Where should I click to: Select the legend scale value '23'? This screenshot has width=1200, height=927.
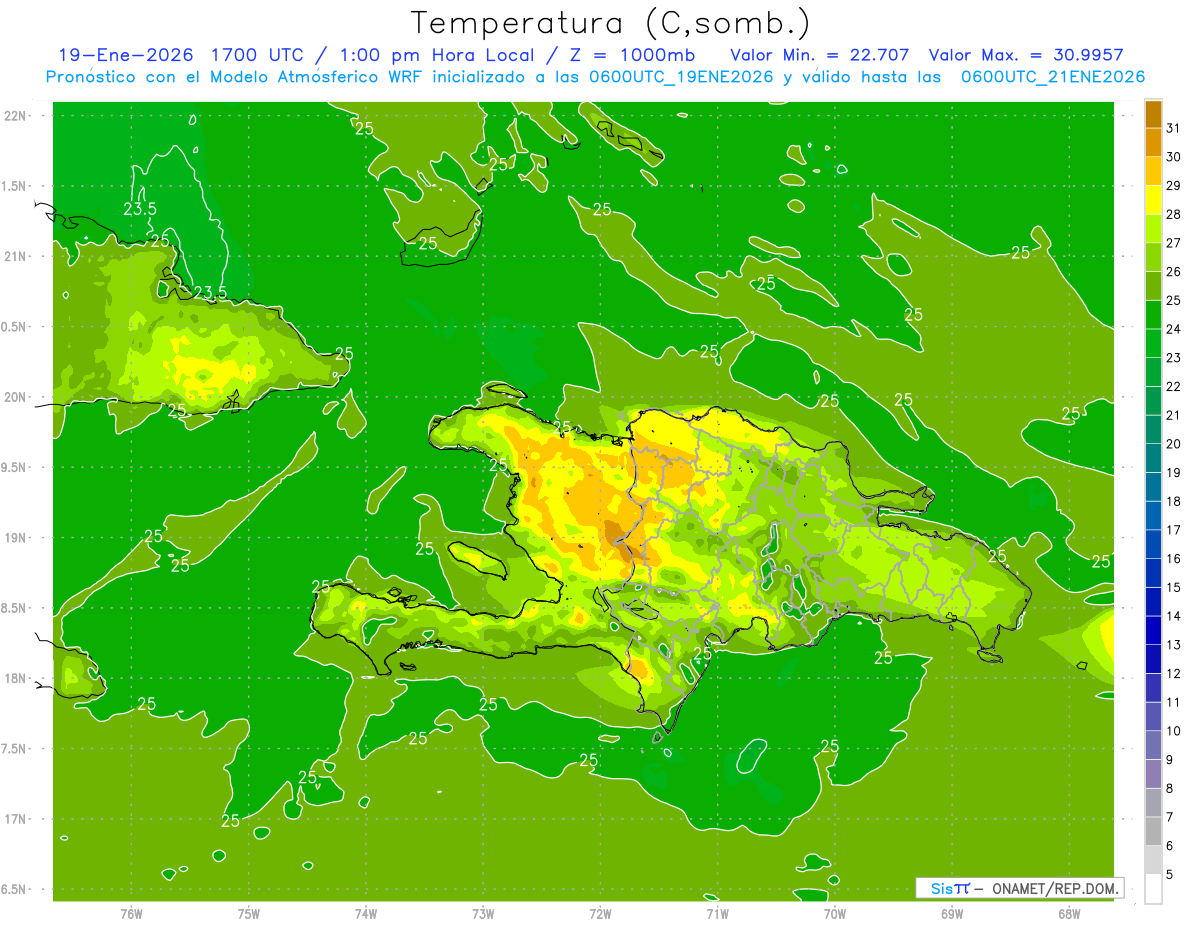(1174, 357)
